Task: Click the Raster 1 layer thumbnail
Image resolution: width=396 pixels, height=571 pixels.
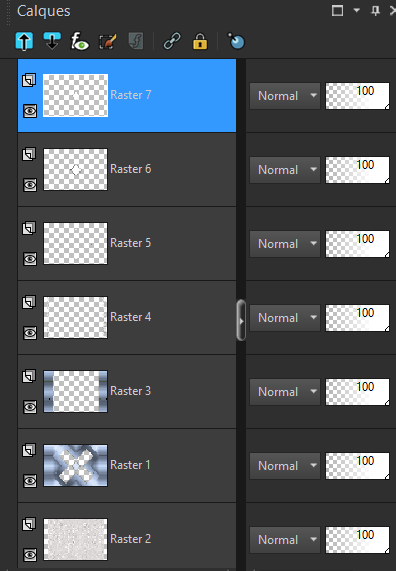Action: click(75, 465)
